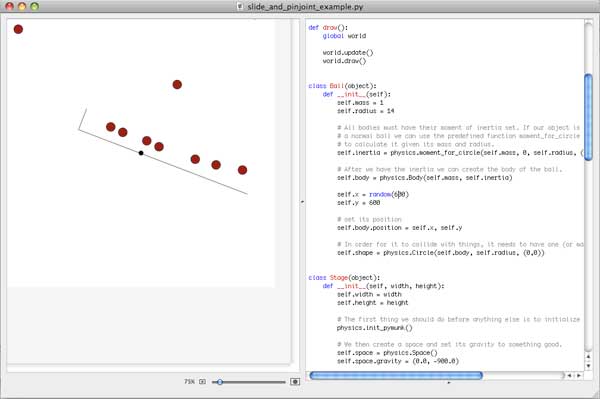Click the 'world.update()' line
The image size is (600, 399).
348,53
